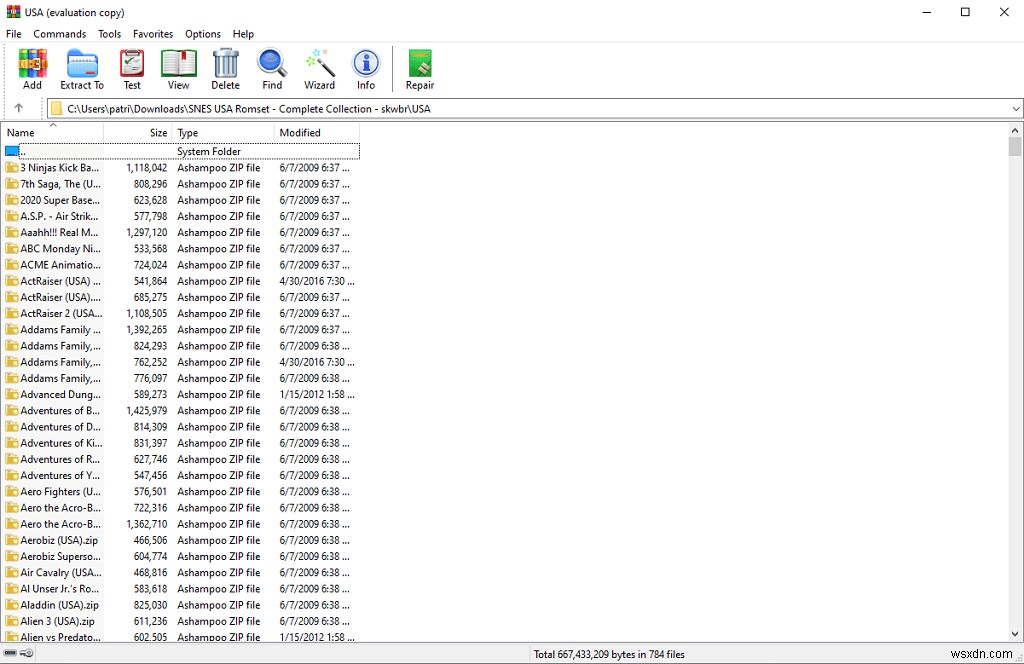The height and width of the screenshot is (664, 1024).
Task: Launch the Find tool
Action: click(271, 68)
